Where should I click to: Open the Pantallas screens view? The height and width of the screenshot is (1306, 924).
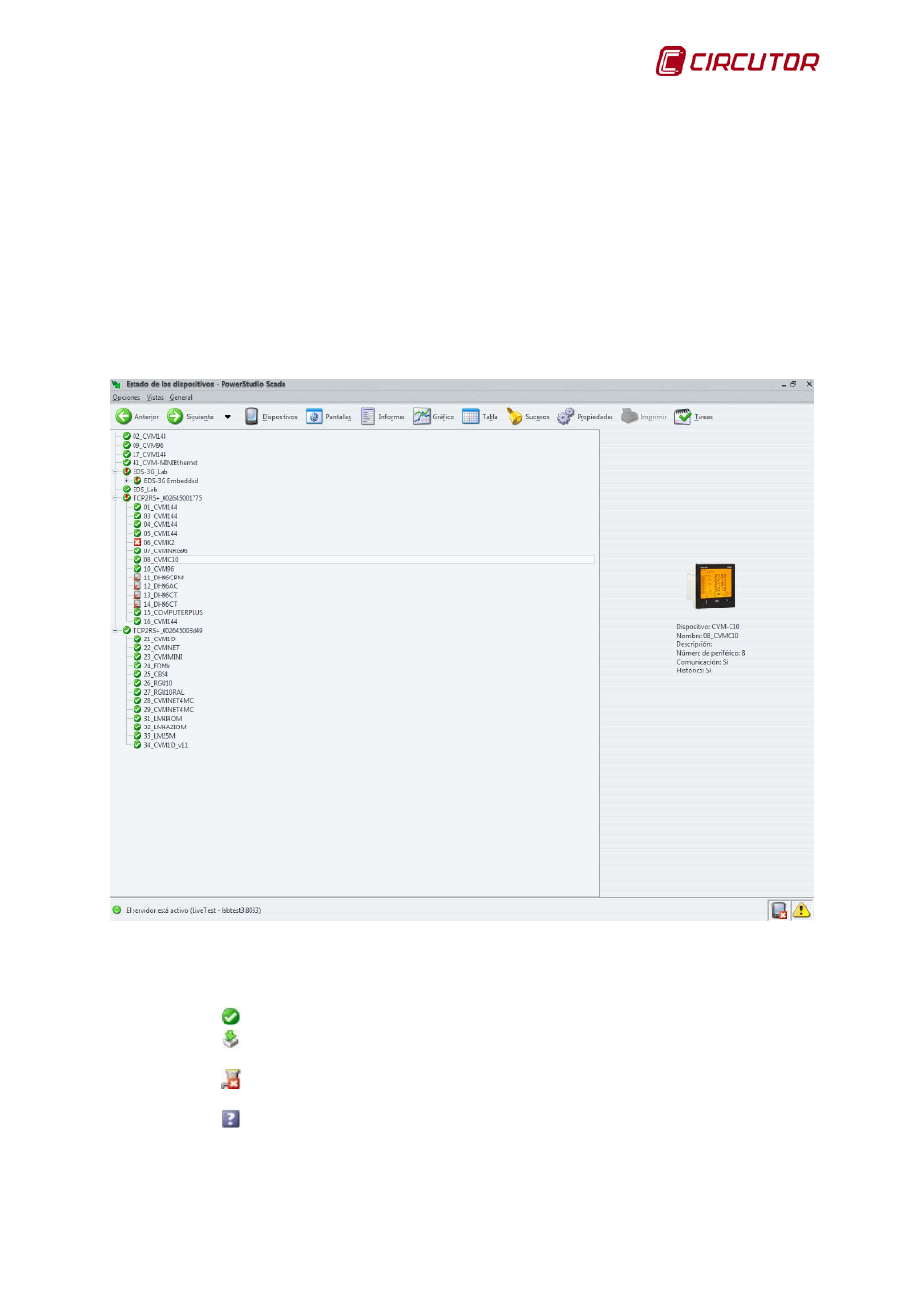click(329, 417)
